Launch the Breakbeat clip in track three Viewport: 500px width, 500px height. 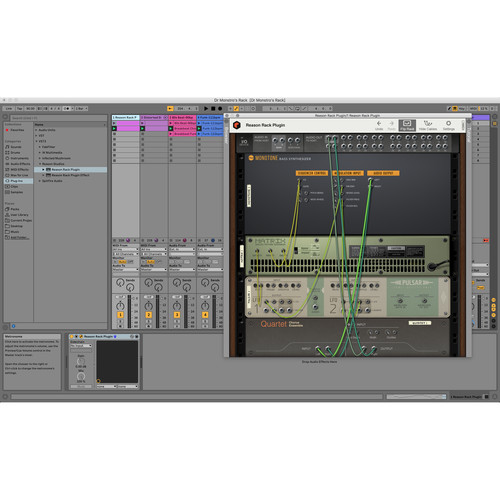tap(171, 128)
